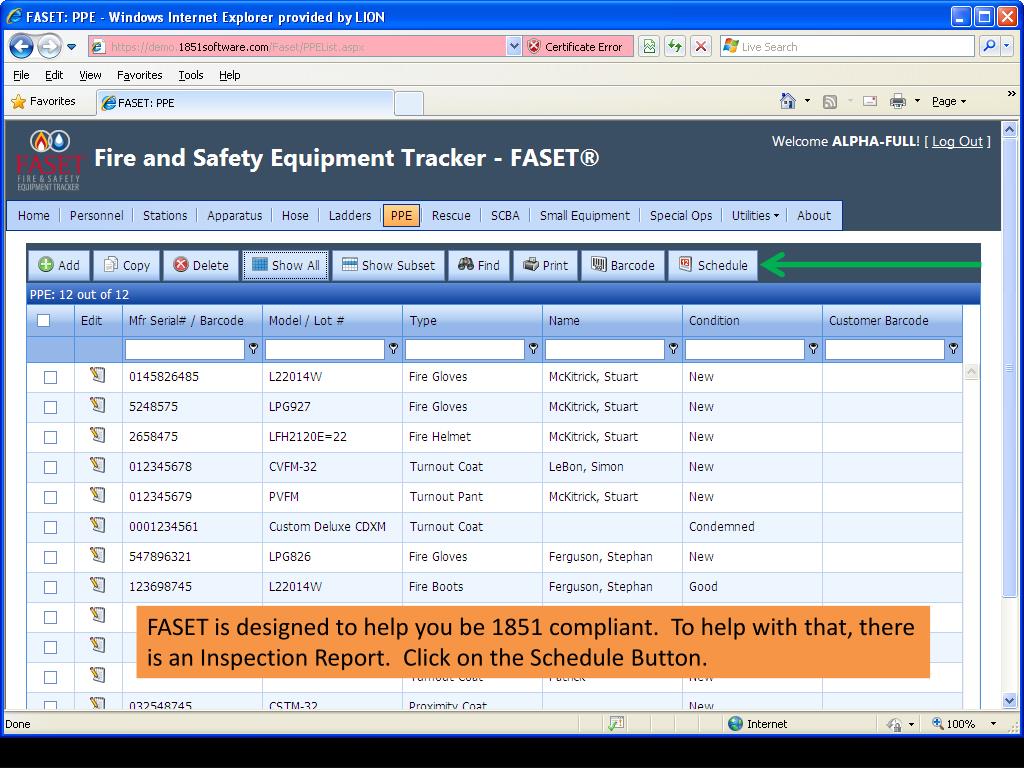Click in the Type filter input field
Screen dimensions: 1024x768
tap(465, 349)
